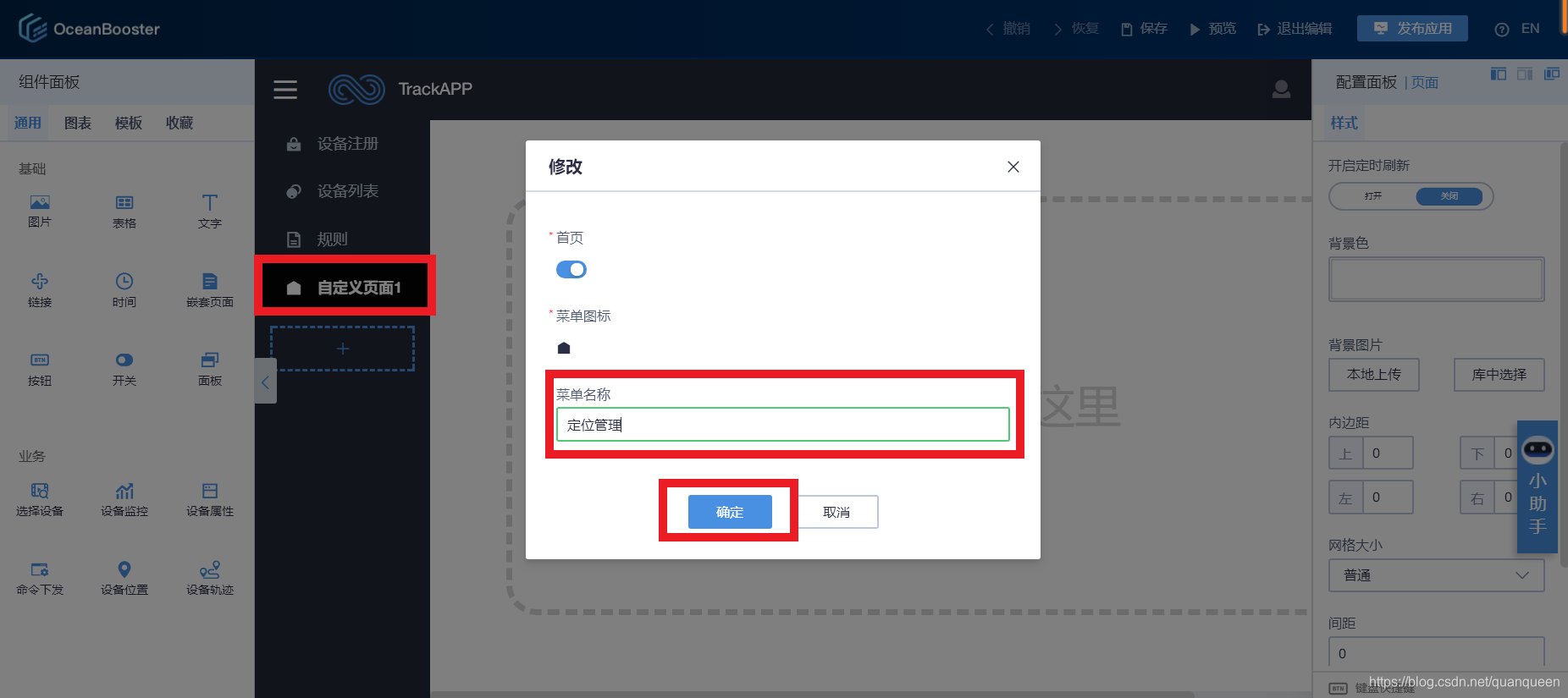Viewport: 1568px width, 698px height.
Task: Click the 小助手 assistant robot
Action: point(1538,486)
